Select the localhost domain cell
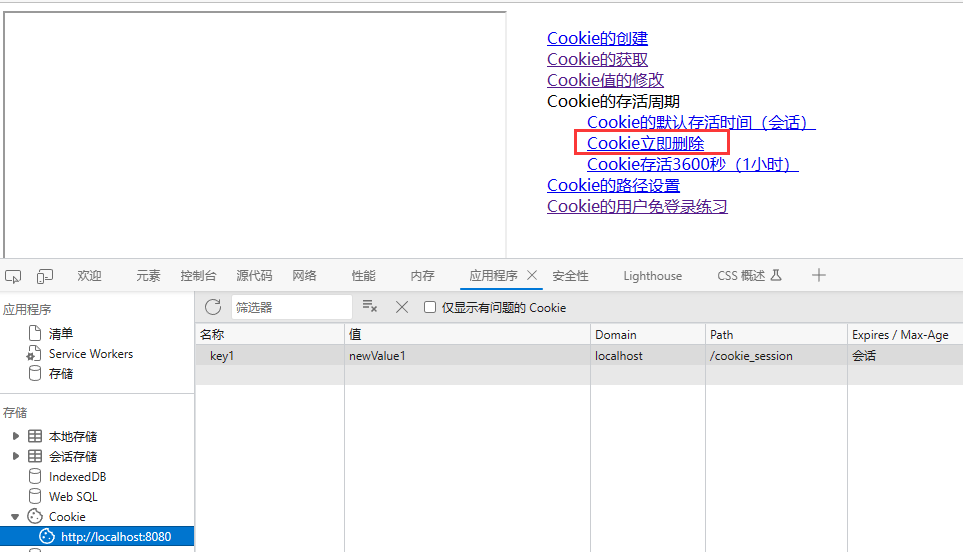Screen dimensions: 963x552 647,356
